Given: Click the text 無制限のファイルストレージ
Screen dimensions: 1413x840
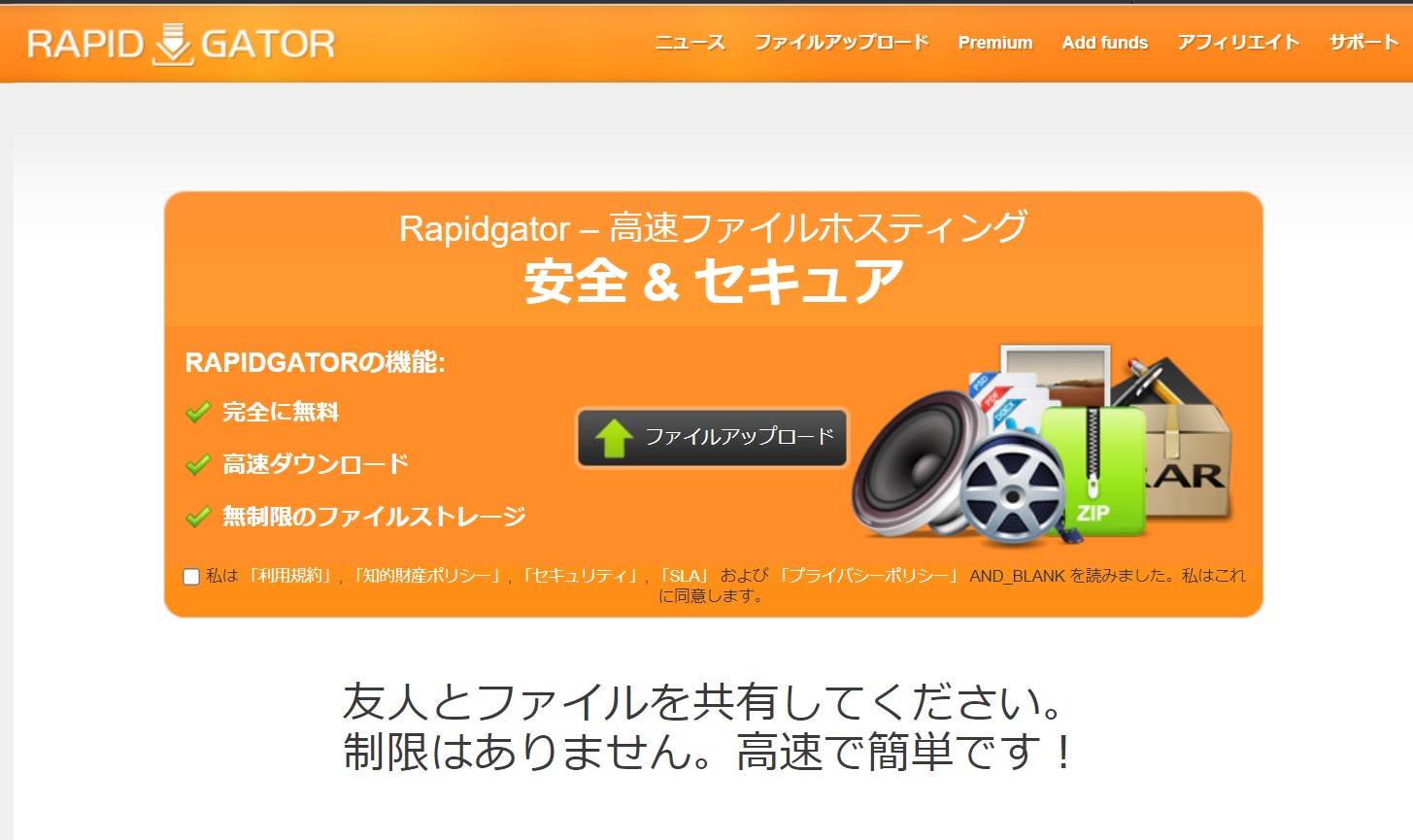Looking at the screenshot, I should point(374,516).
